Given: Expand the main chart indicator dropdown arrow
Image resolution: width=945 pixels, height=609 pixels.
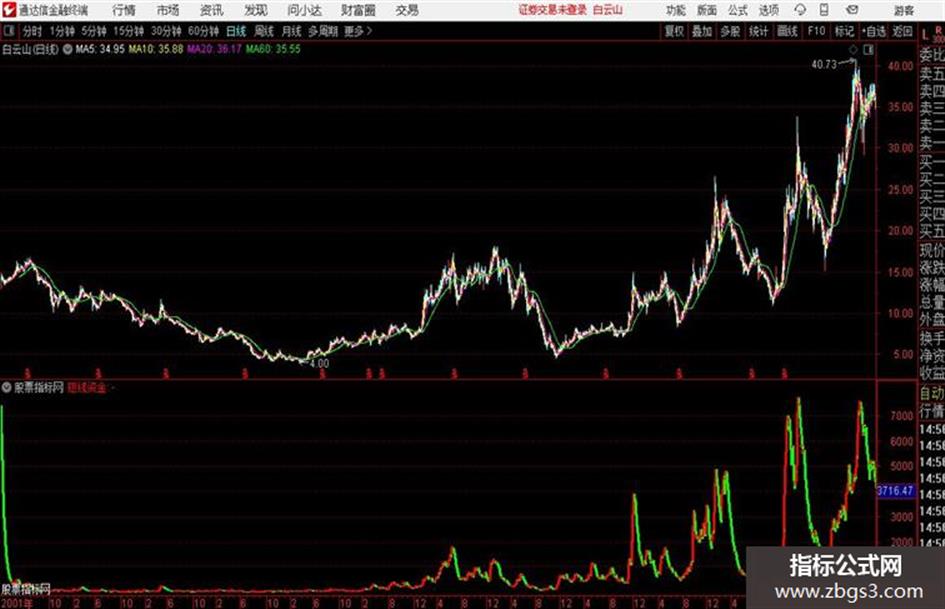Looking at the screenshot, I should (x=68, y=49).
